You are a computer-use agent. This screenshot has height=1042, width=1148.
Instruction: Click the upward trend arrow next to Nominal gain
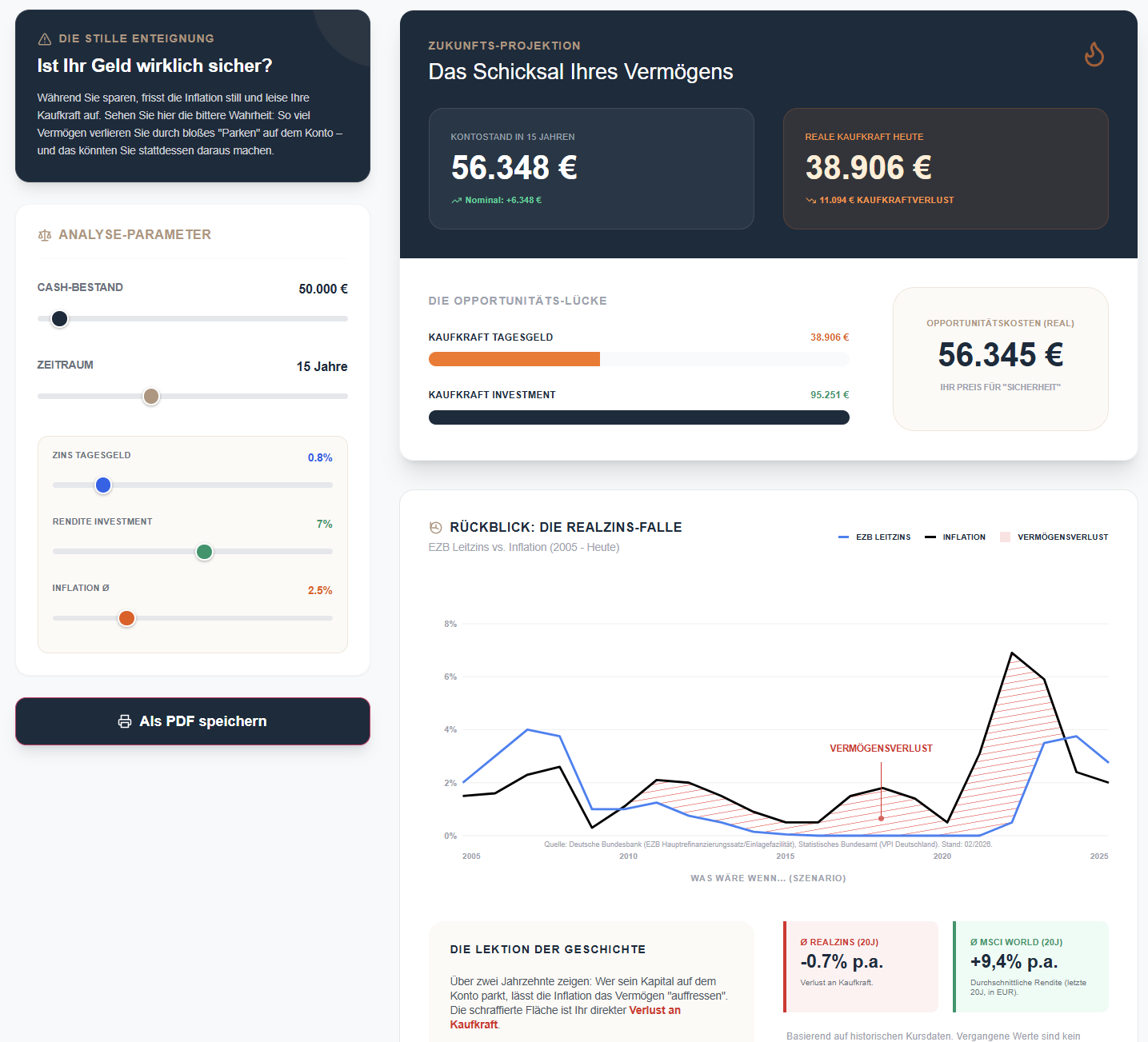pyautogui.click(x=456, y=200)
